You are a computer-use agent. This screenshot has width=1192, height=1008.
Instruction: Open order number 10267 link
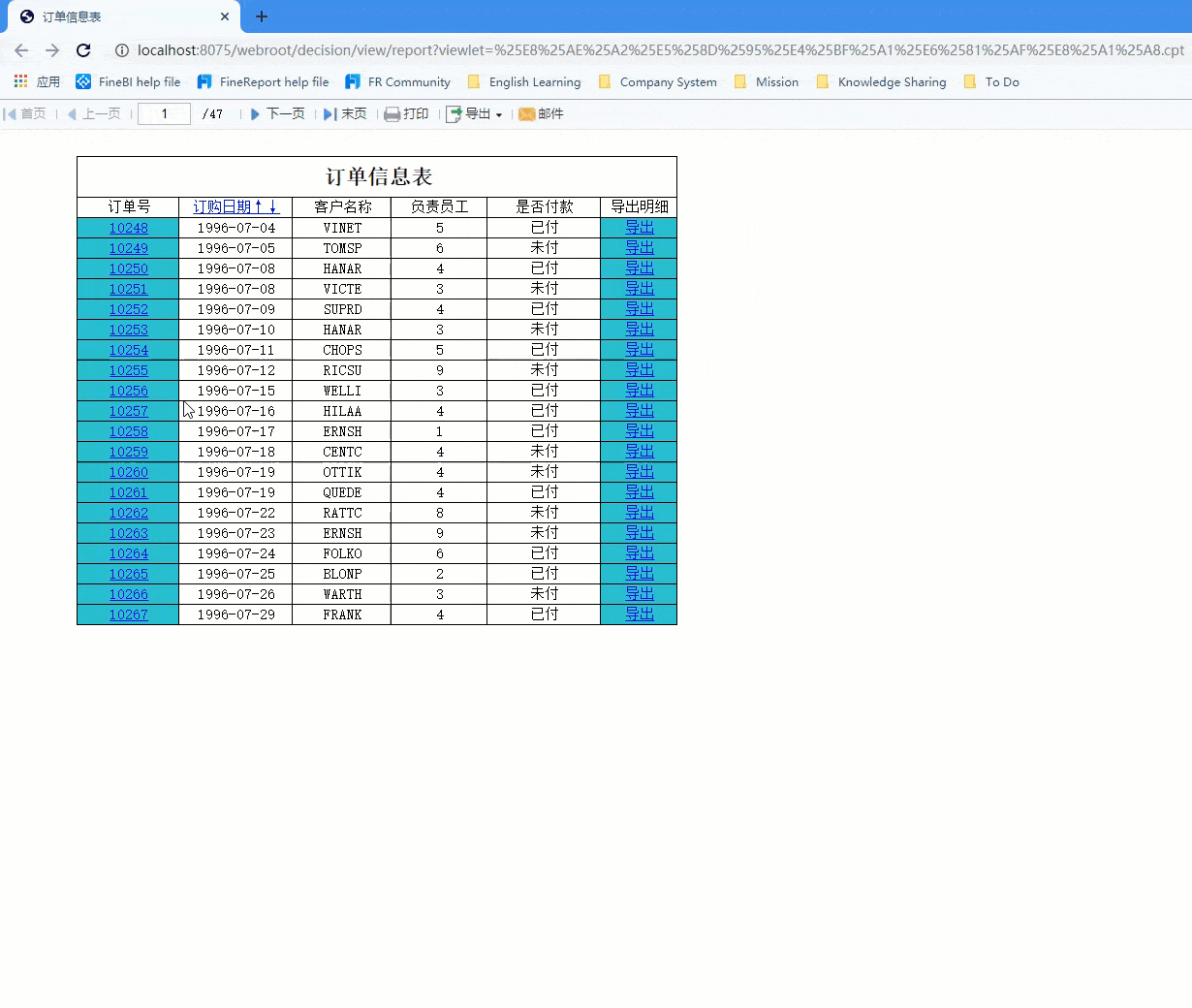click(129, 614)
